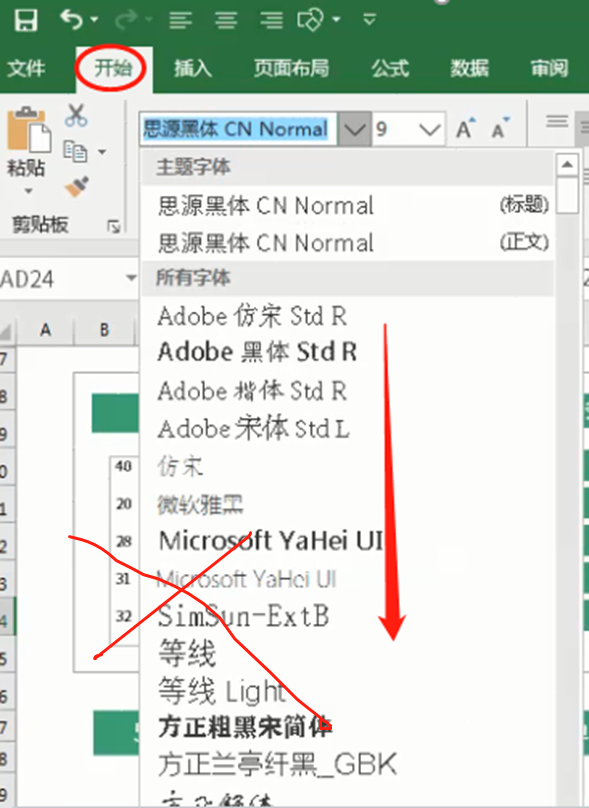Click the chart axis value 40

[x=124, y=466]
